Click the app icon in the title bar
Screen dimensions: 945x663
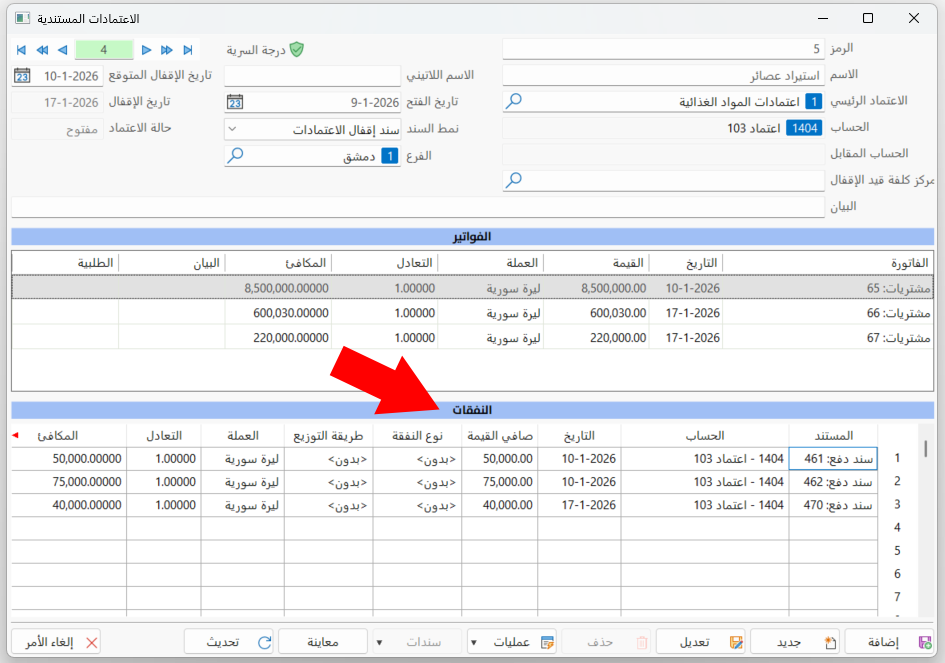pos(22,18)
